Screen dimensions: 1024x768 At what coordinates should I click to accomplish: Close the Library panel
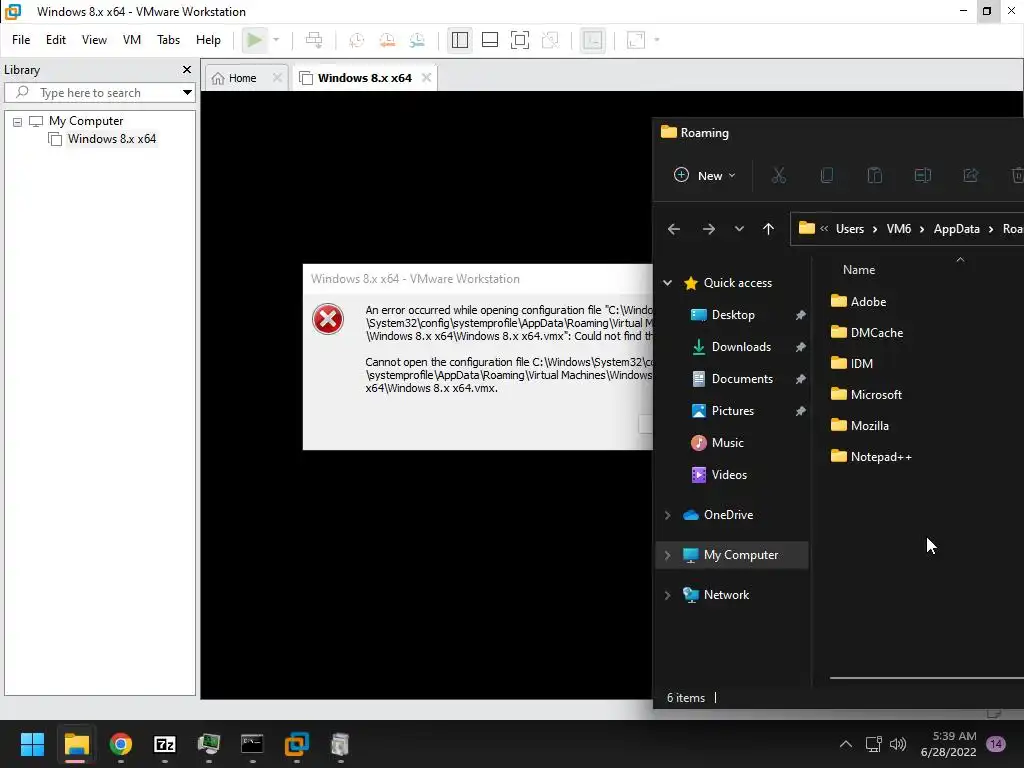click(x=187, y=69)
